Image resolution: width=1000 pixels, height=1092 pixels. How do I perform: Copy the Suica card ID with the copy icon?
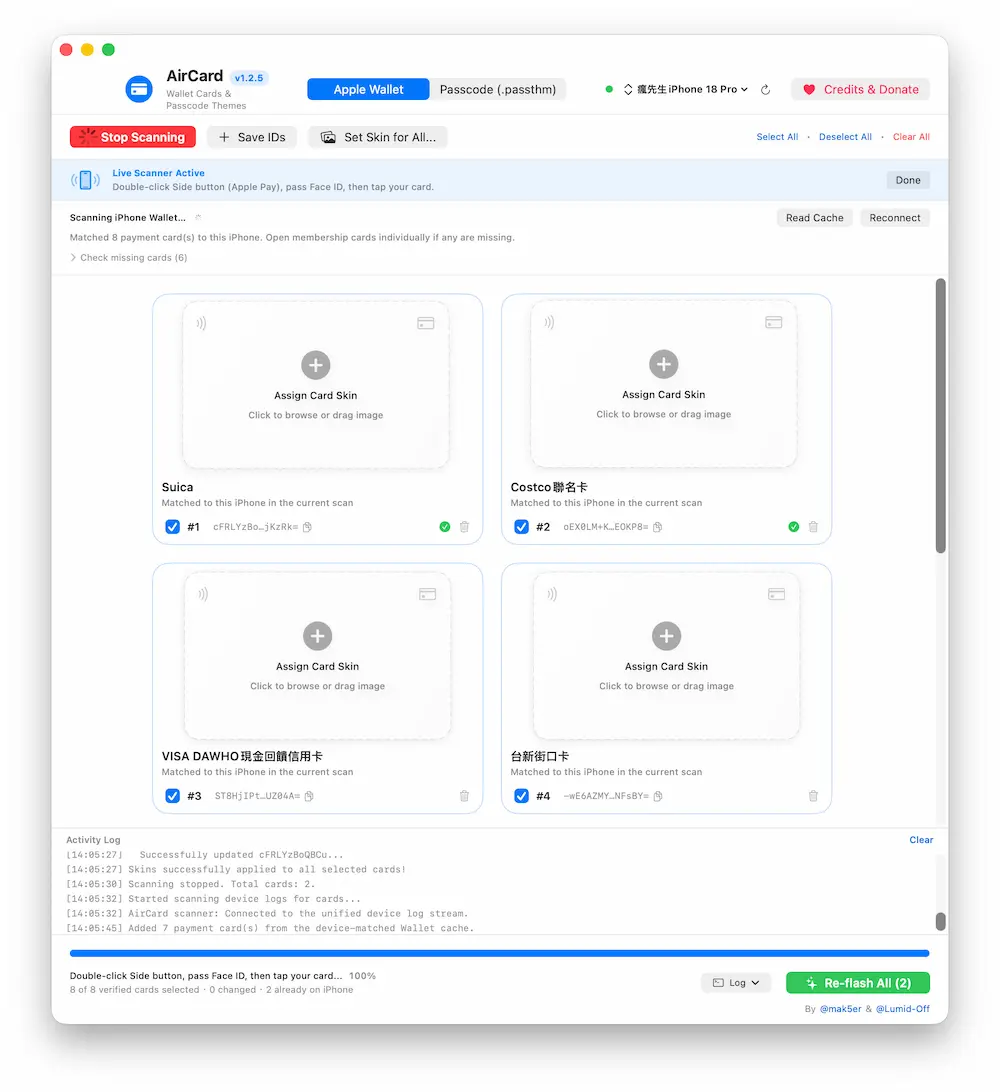click(x=307, y=527)
